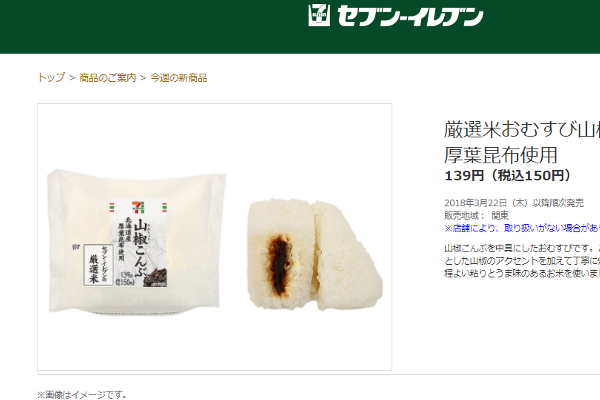Click the 7 logo on package label

pos(138,207)
